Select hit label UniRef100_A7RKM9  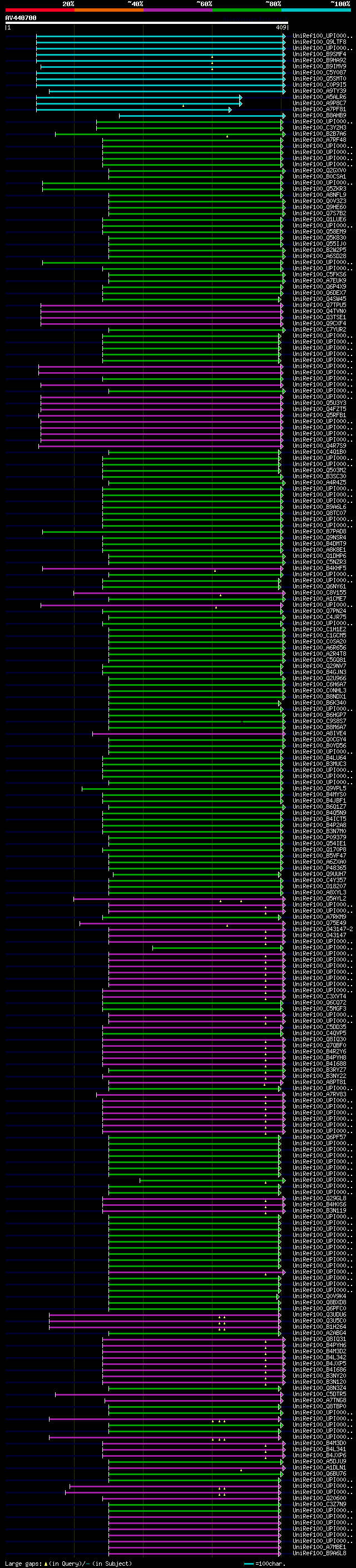point(319,917)
